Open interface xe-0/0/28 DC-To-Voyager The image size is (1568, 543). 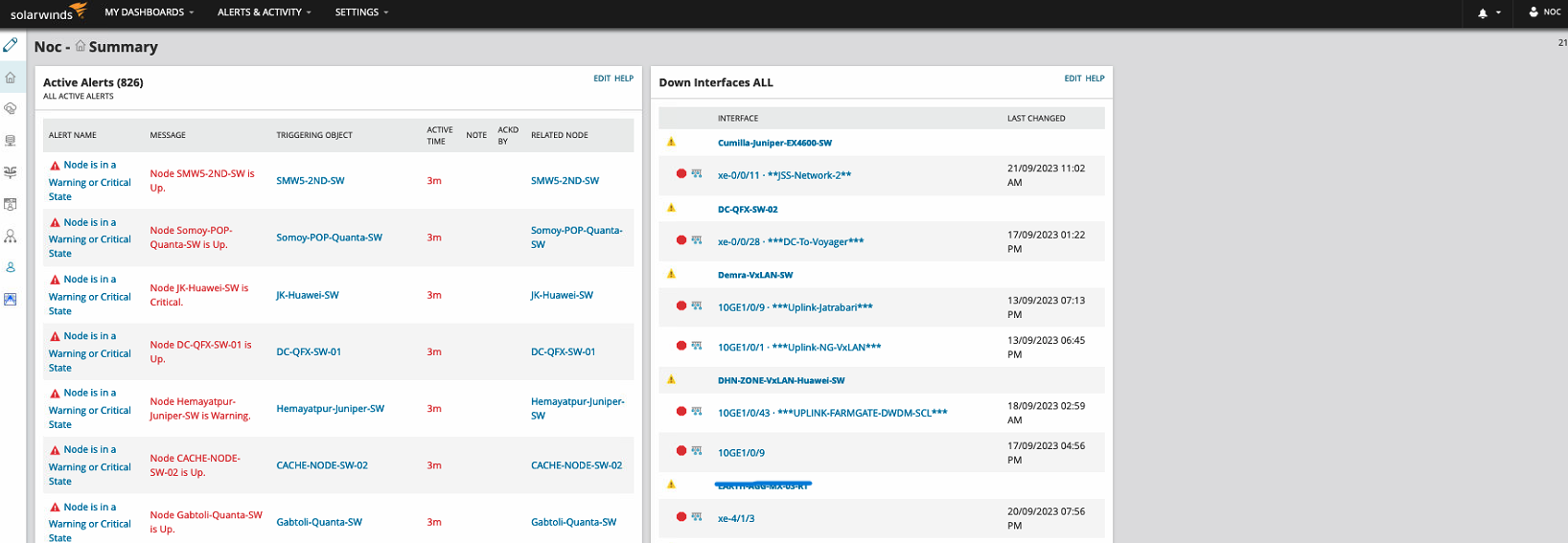[791, 241]
